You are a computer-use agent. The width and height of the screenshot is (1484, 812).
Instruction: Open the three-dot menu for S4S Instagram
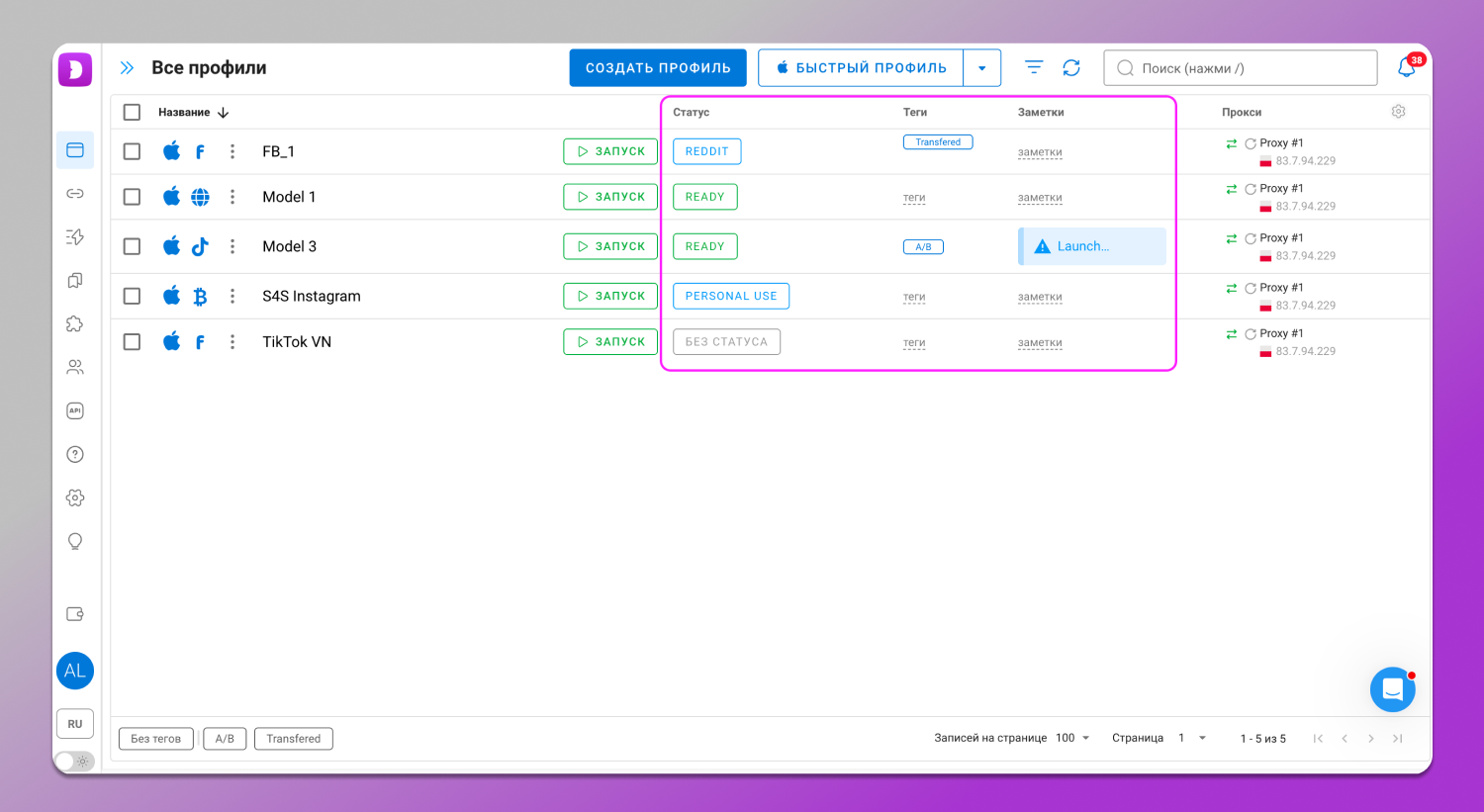tap(232, 297)
